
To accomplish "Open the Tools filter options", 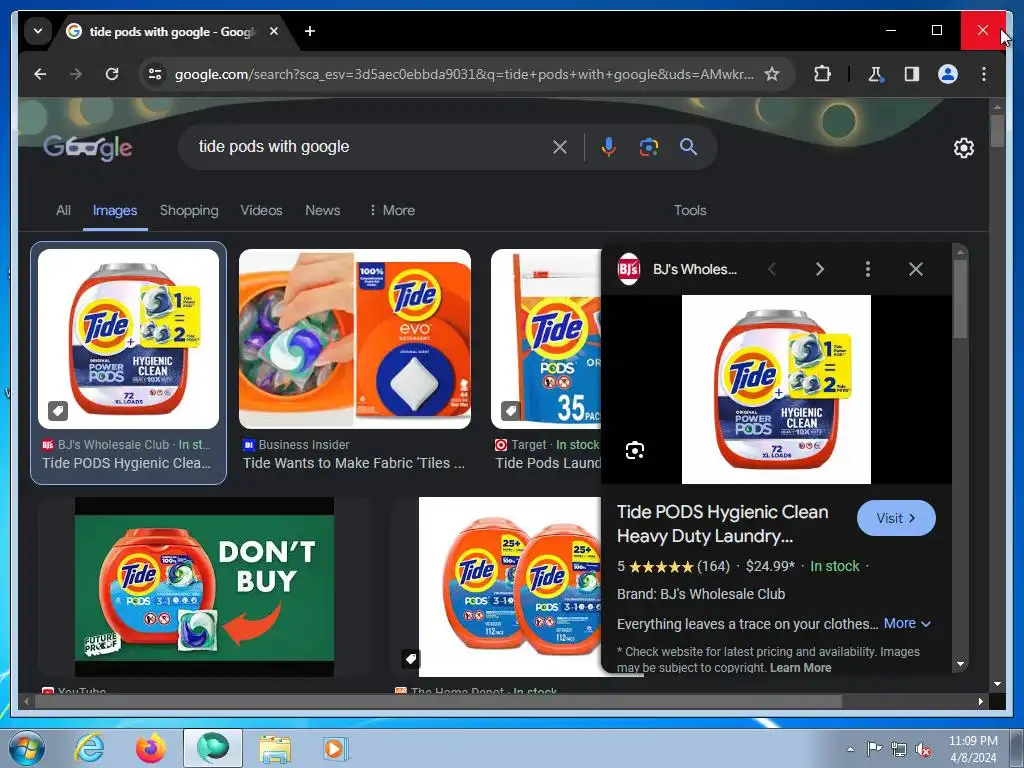I will pyautogui.click(x=690, y=210).
